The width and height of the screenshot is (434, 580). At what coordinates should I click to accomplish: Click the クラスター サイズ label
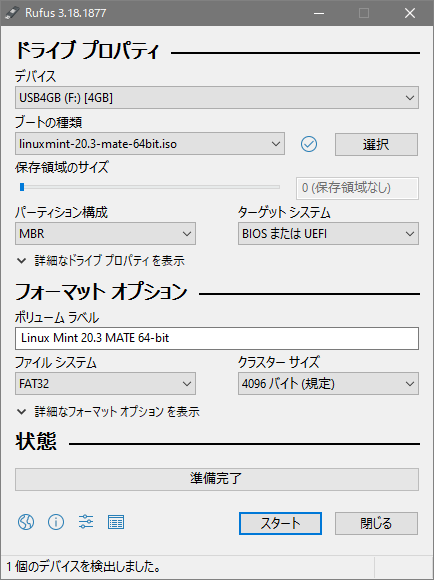[x=279, y=362]
